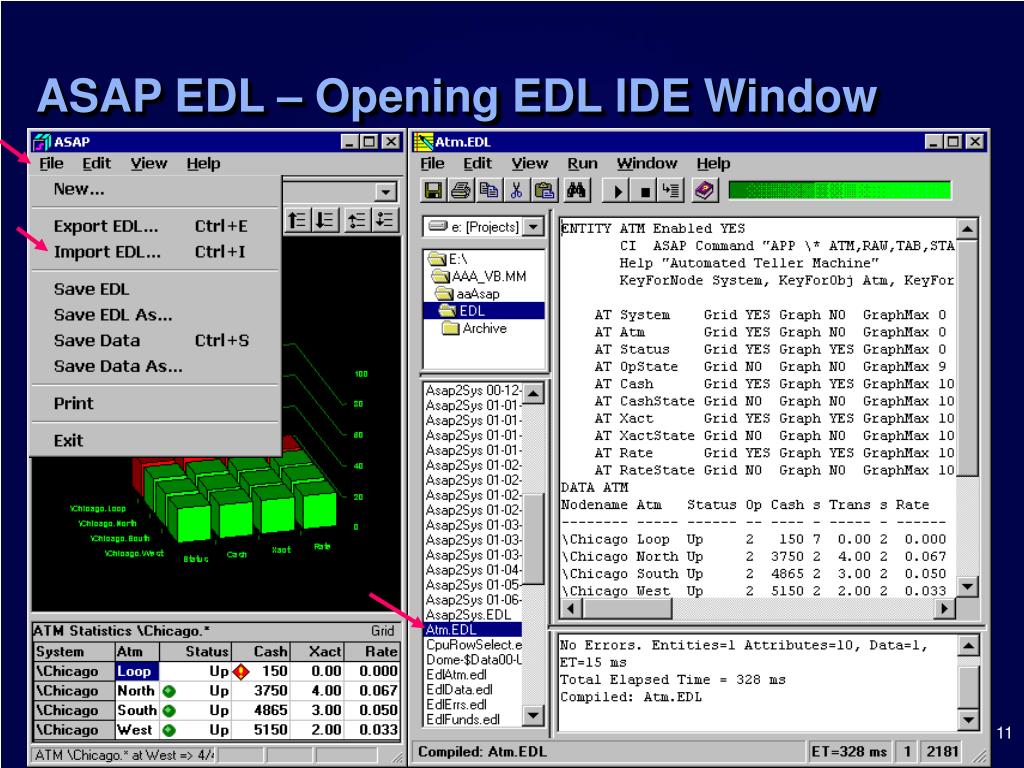Open the Edit menu in ASAP window
The image size is (1024, 768).
[96, 164]
